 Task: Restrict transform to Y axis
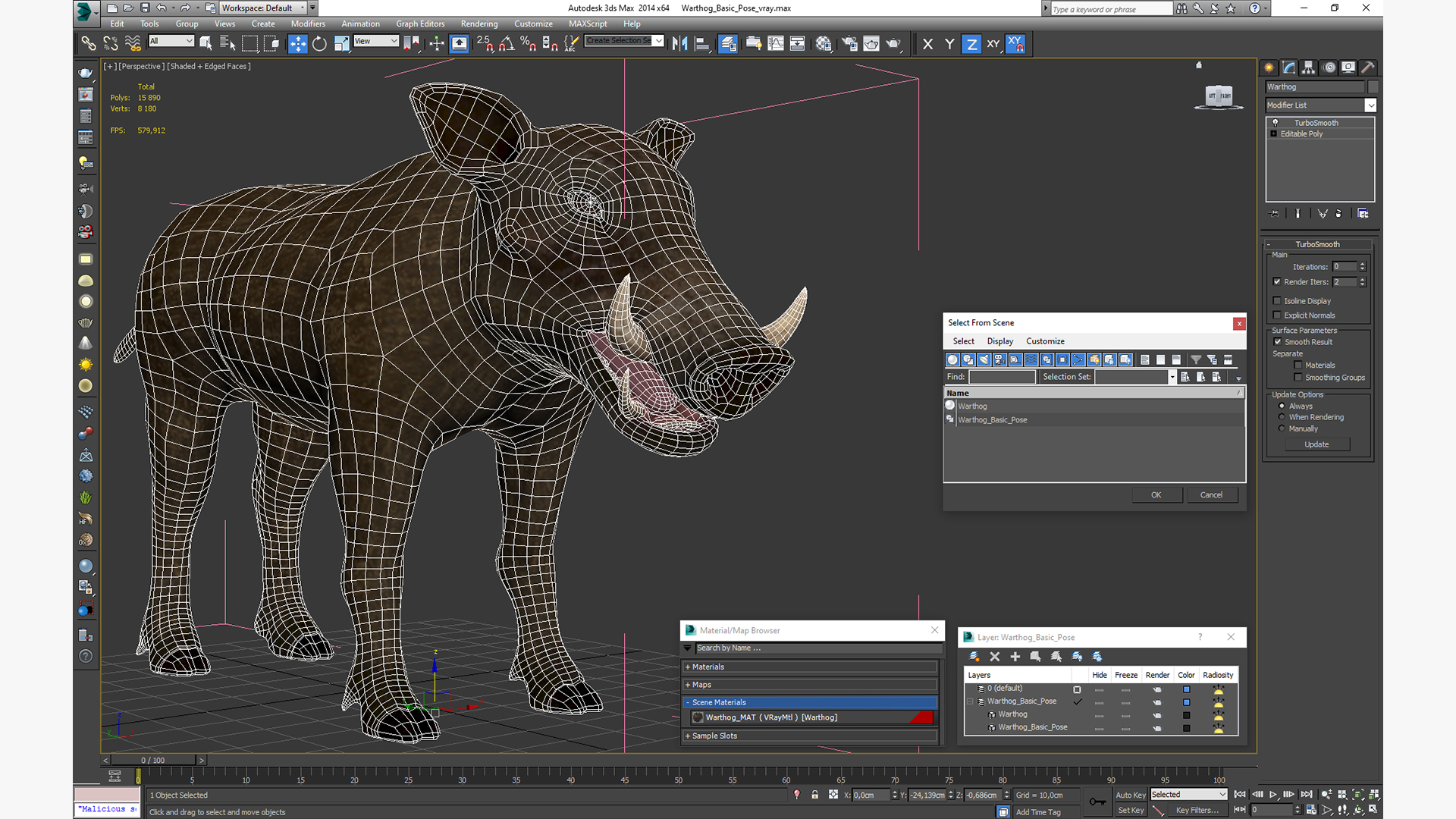(949, 44)
